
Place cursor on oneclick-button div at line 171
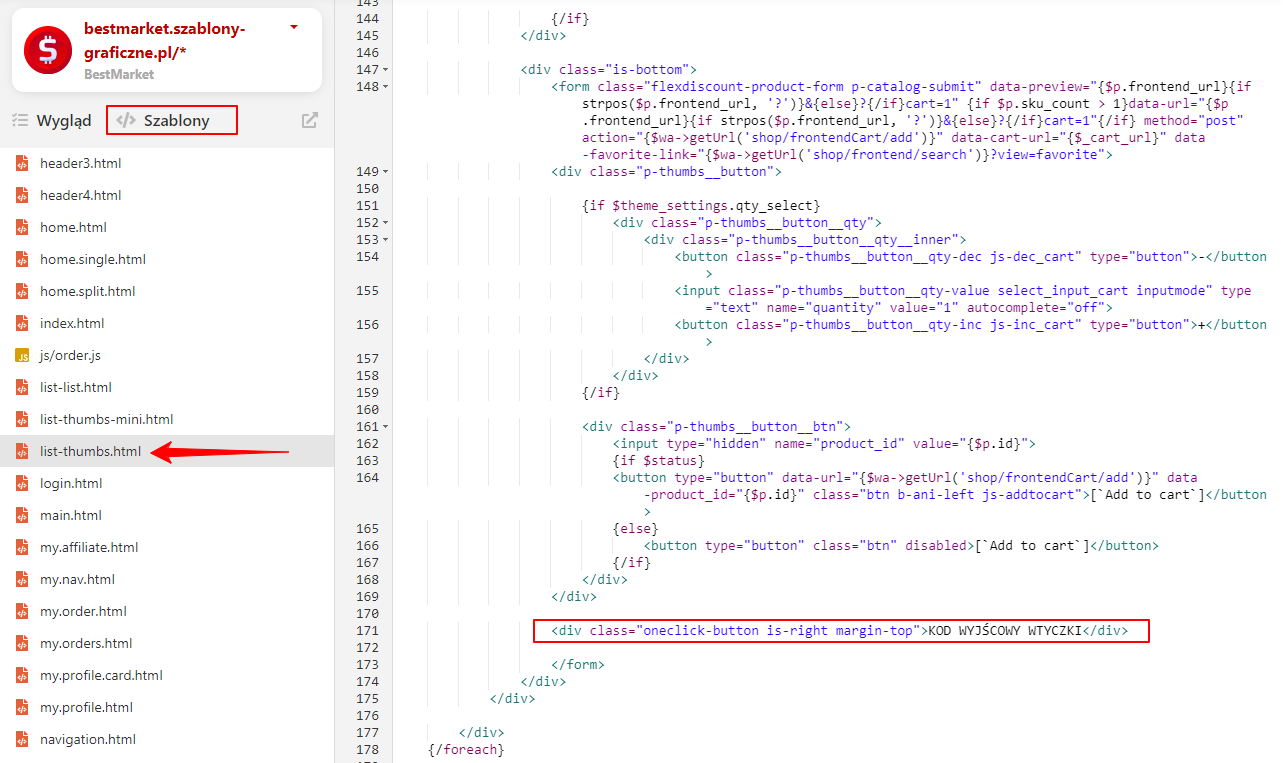[839, 631]
